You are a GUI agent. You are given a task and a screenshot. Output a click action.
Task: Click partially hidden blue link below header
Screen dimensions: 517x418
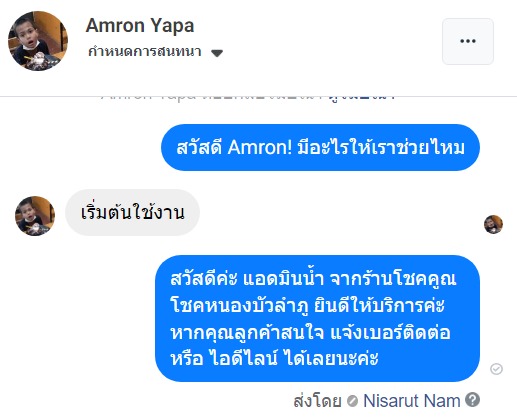(x=362, y=97)
